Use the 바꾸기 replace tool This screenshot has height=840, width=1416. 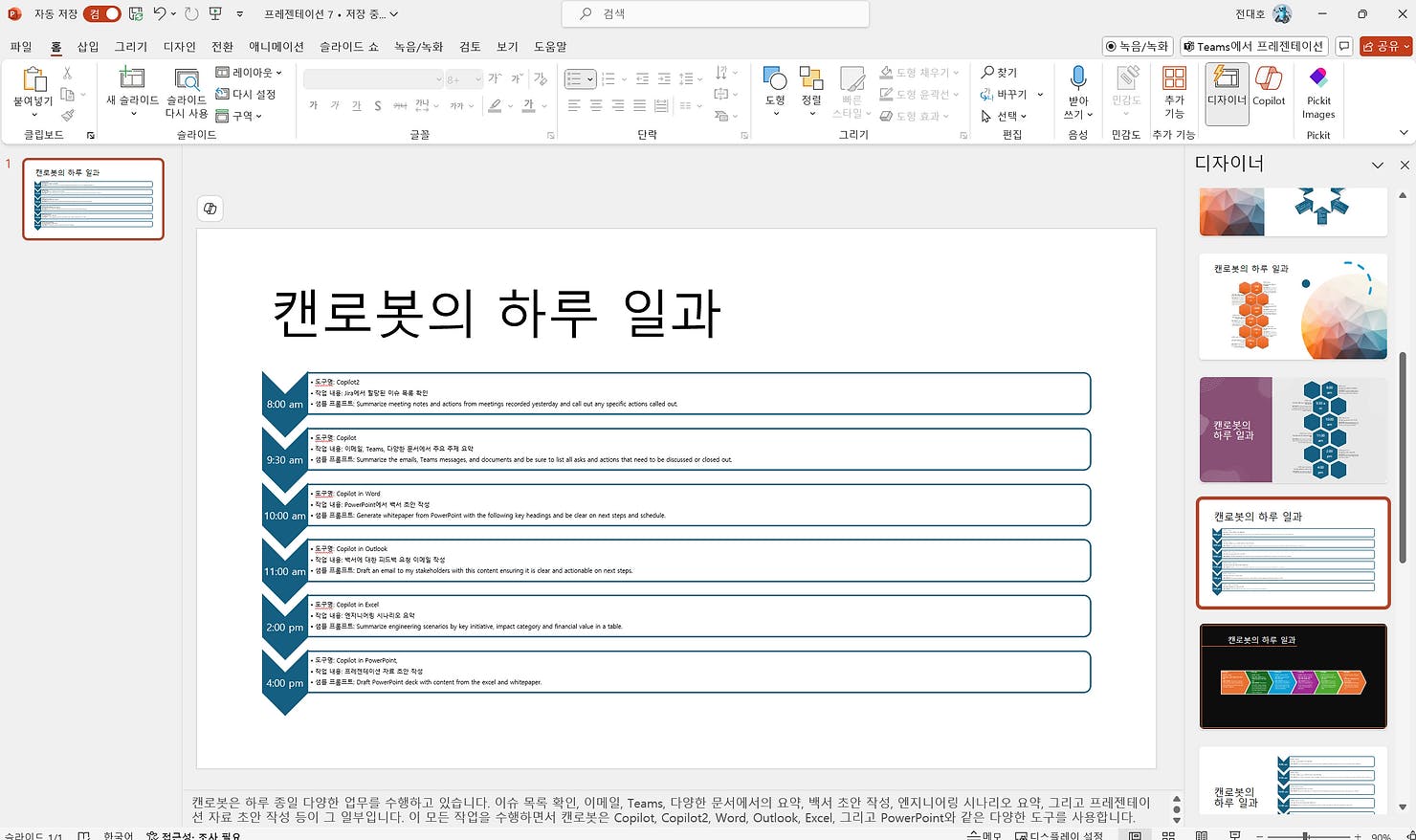click(1009, 94)
